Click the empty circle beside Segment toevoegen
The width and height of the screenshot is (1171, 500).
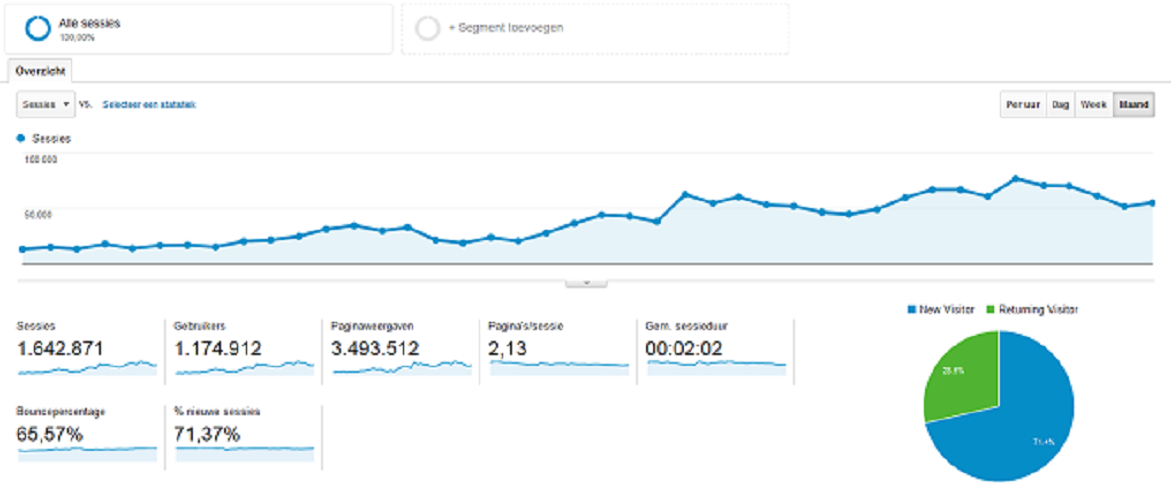click(x=428, y=28)
